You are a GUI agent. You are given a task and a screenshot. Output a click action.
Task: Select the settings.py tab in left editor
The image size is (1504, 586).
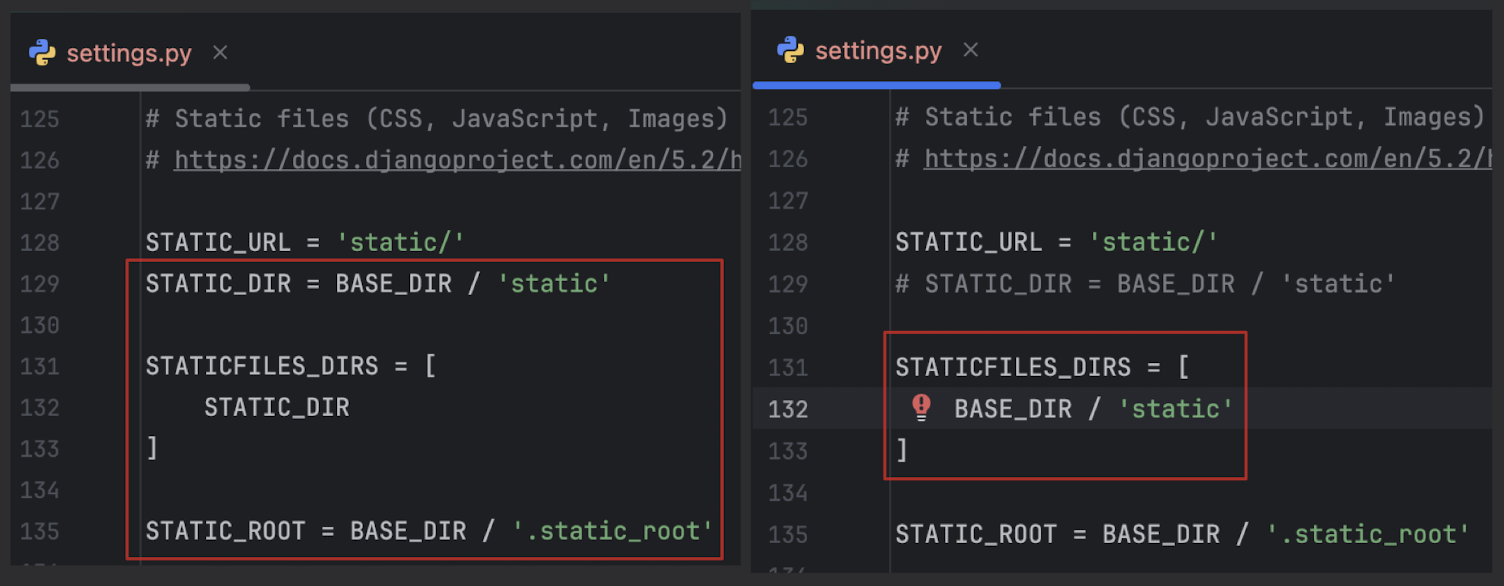tap(129, 53)
